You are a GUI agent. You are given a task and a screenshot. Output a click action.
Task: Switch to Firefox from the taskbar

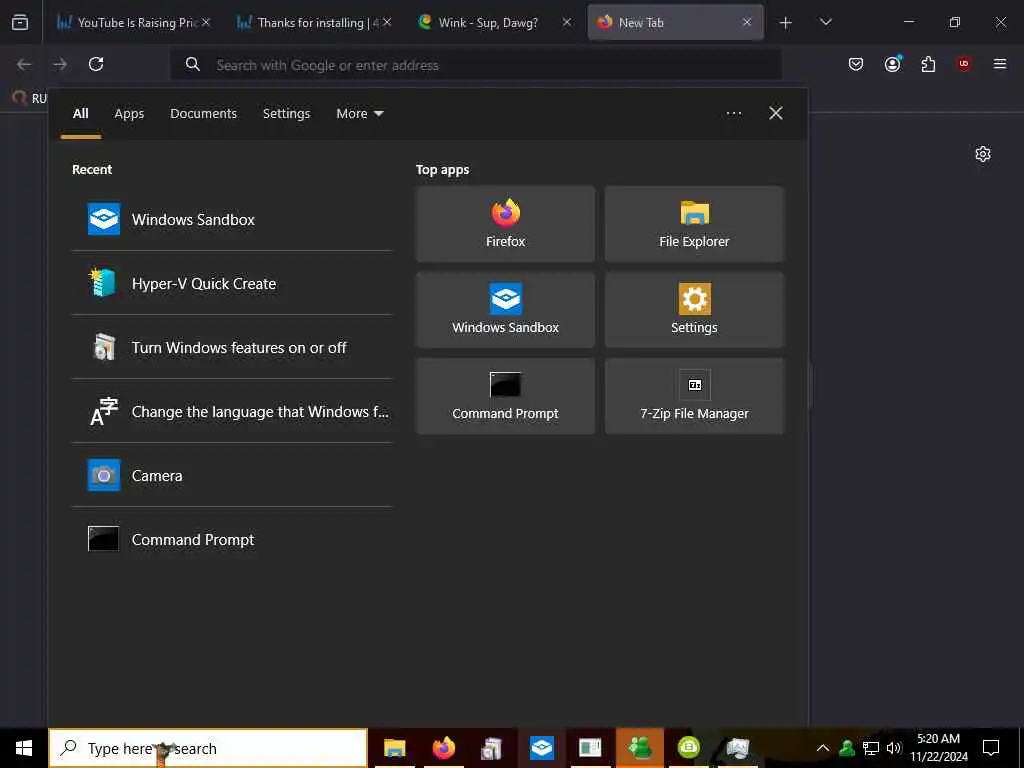pos(443,748)
